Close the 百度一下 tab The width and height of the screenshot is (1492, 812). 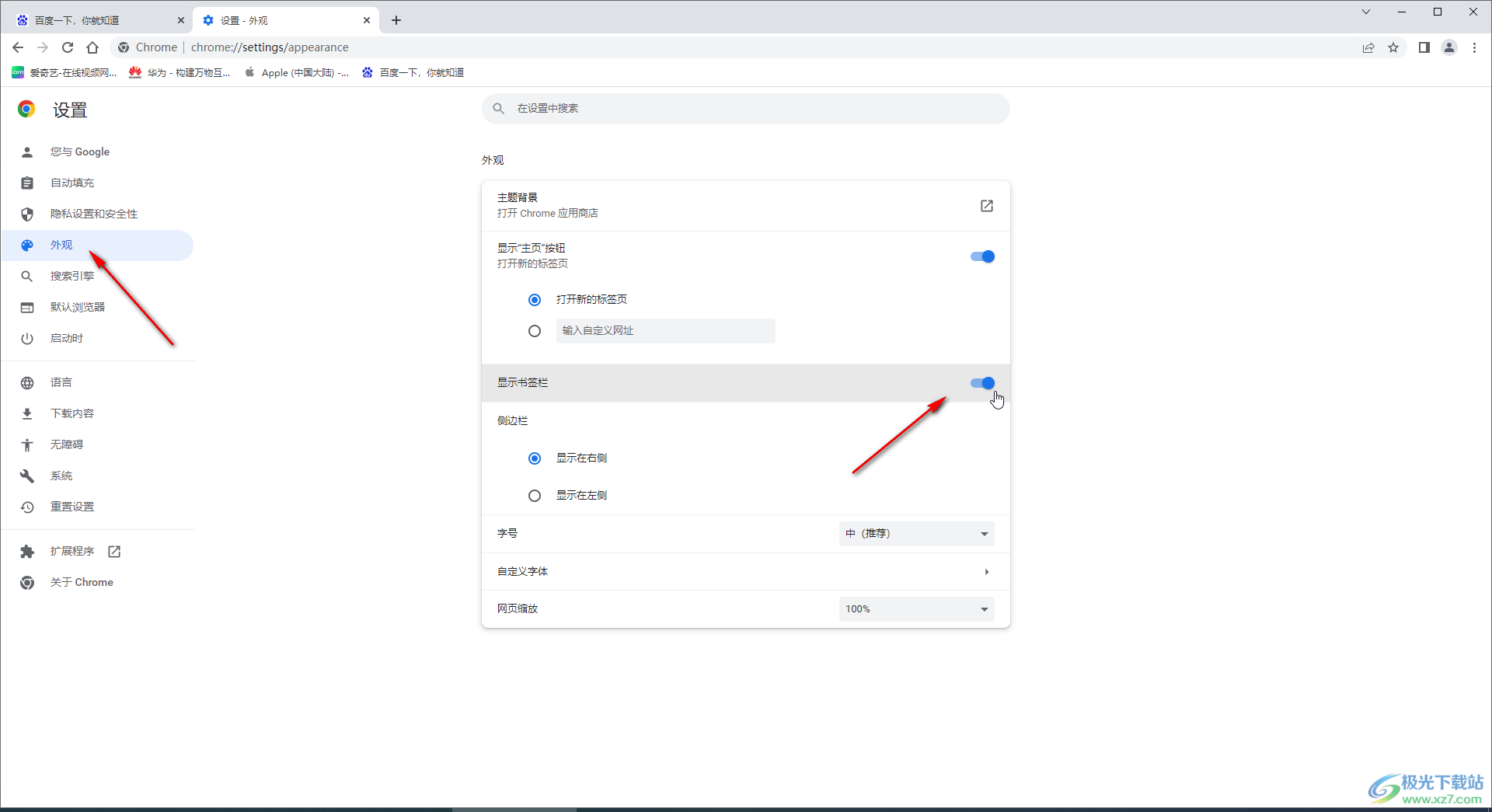(181, 20)
